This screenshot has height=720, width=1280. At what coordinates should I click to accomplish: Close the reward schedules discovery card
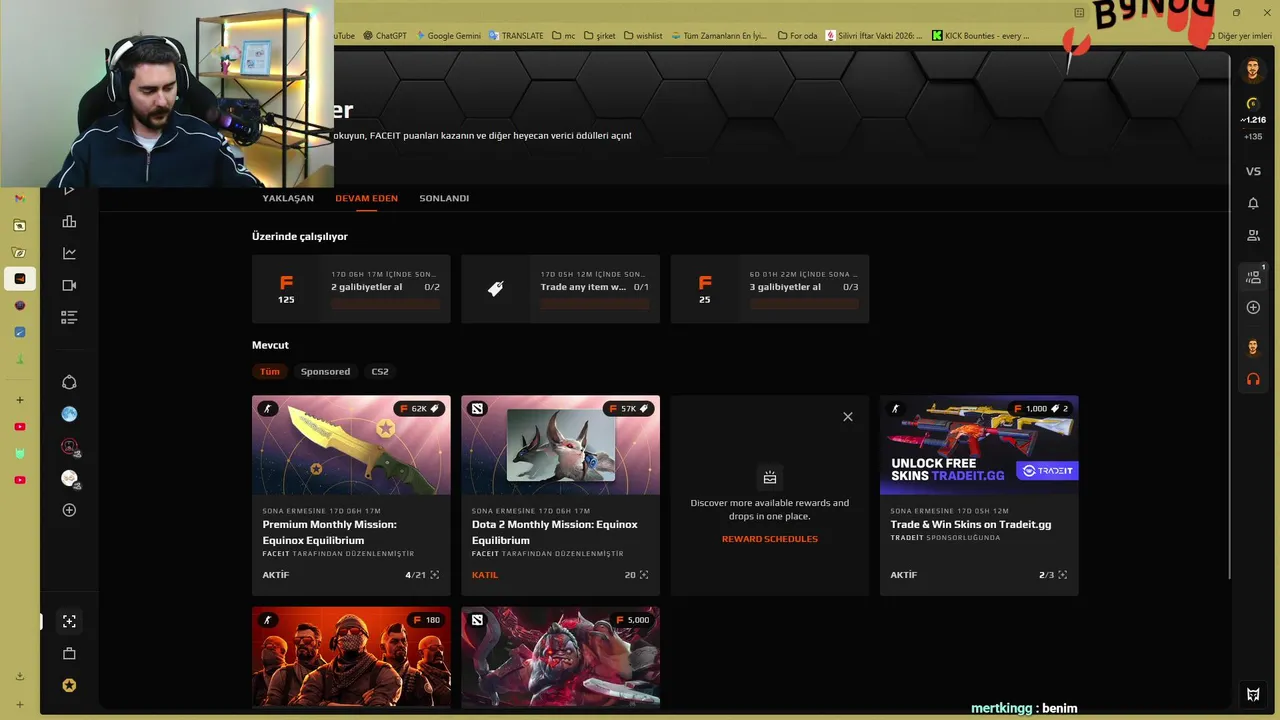(x=848, y=416)
